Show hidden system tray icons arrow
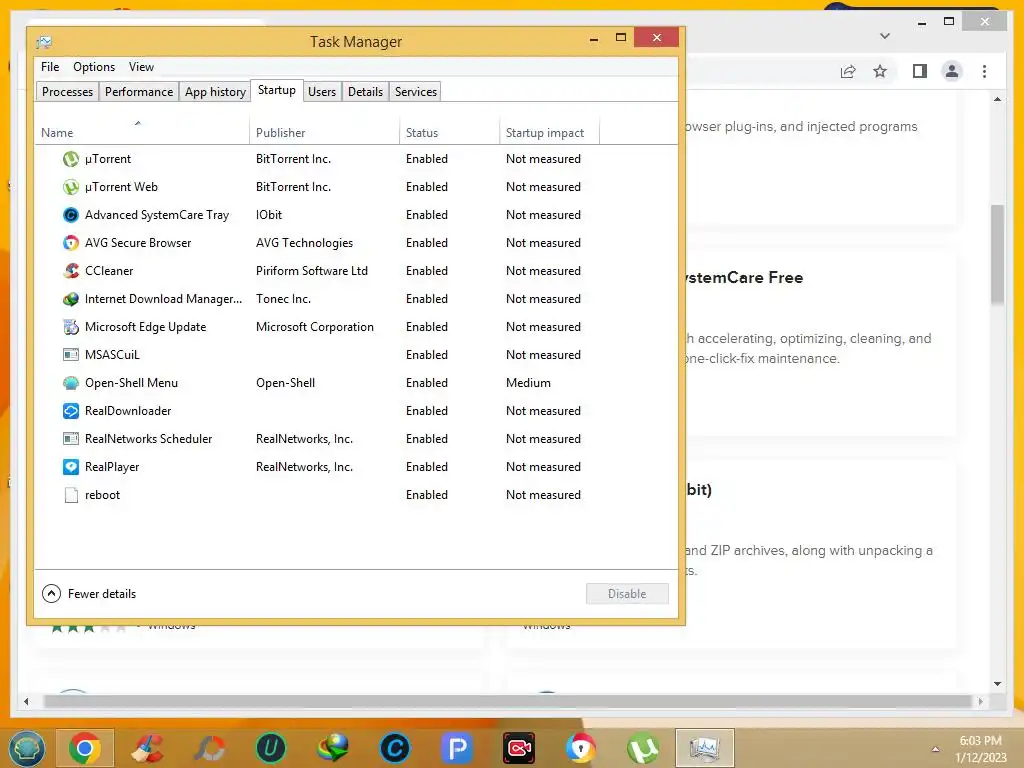Image resolution: width=1024 pixels, height=768 pixels. 935,749
